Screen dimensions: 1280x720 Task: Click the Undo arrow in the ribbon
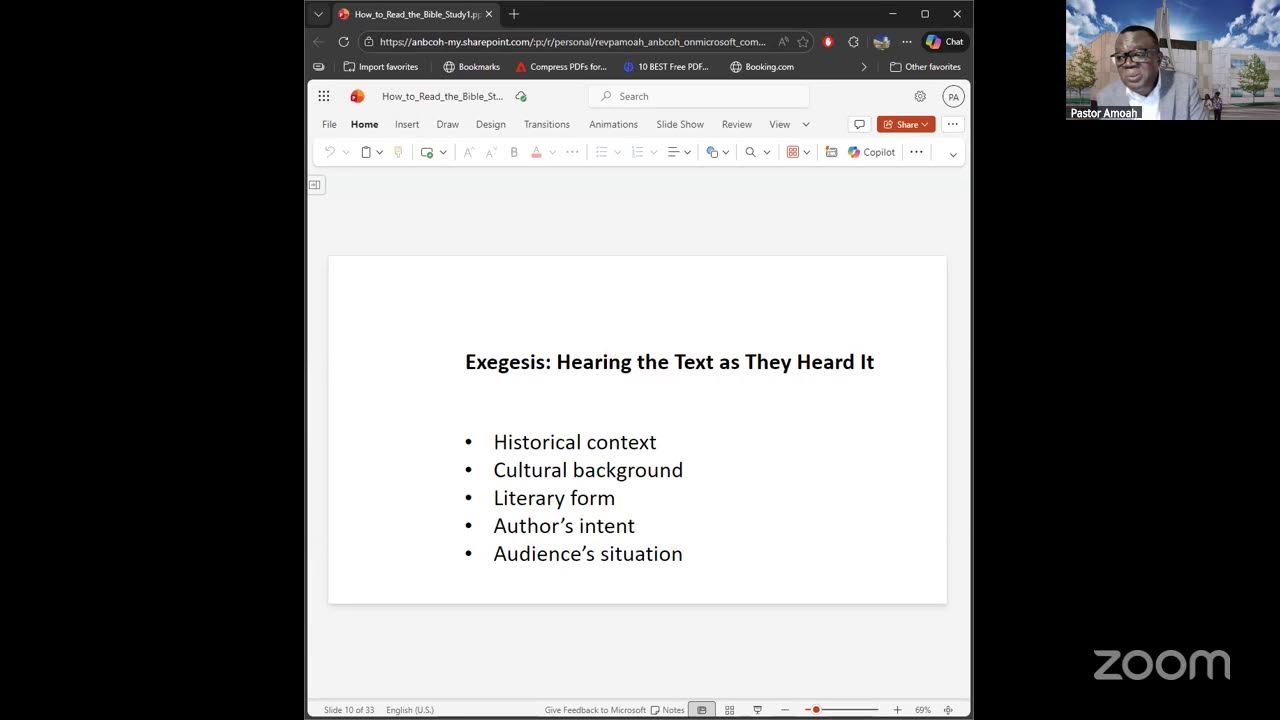pos(330,152)
